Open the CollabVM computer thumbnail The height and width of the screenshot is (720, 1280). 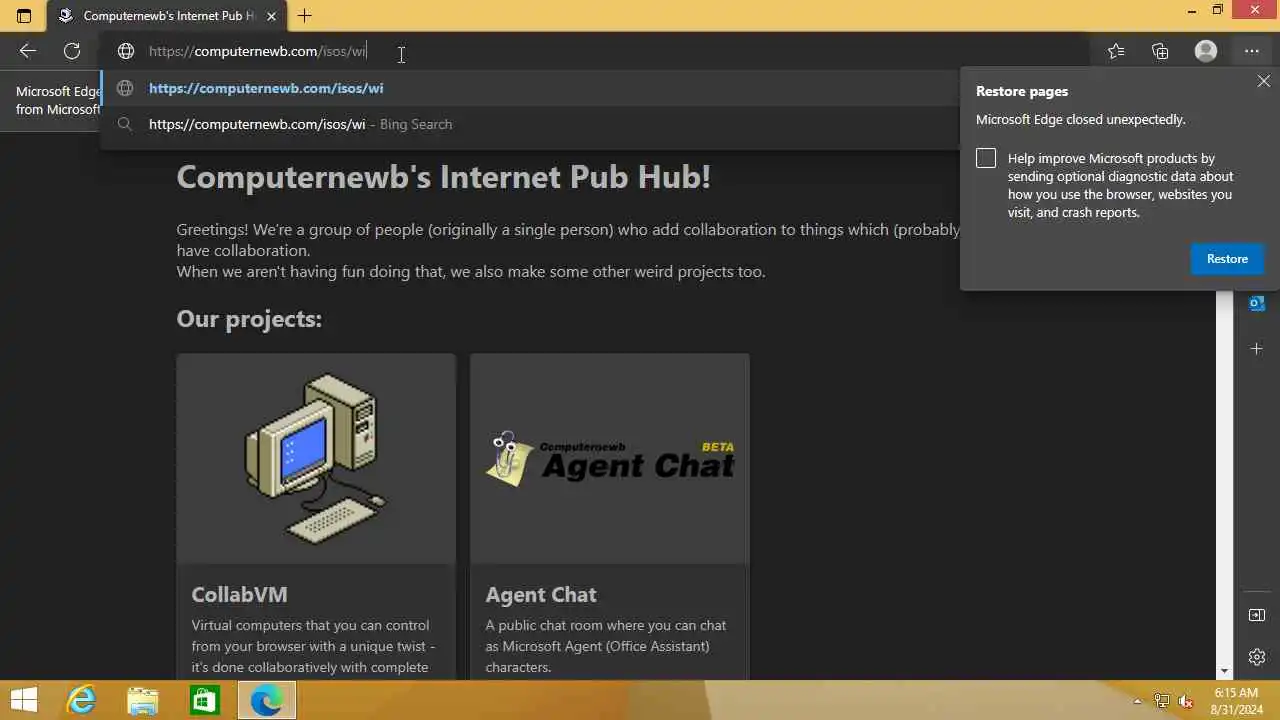[x=316, y=458]
